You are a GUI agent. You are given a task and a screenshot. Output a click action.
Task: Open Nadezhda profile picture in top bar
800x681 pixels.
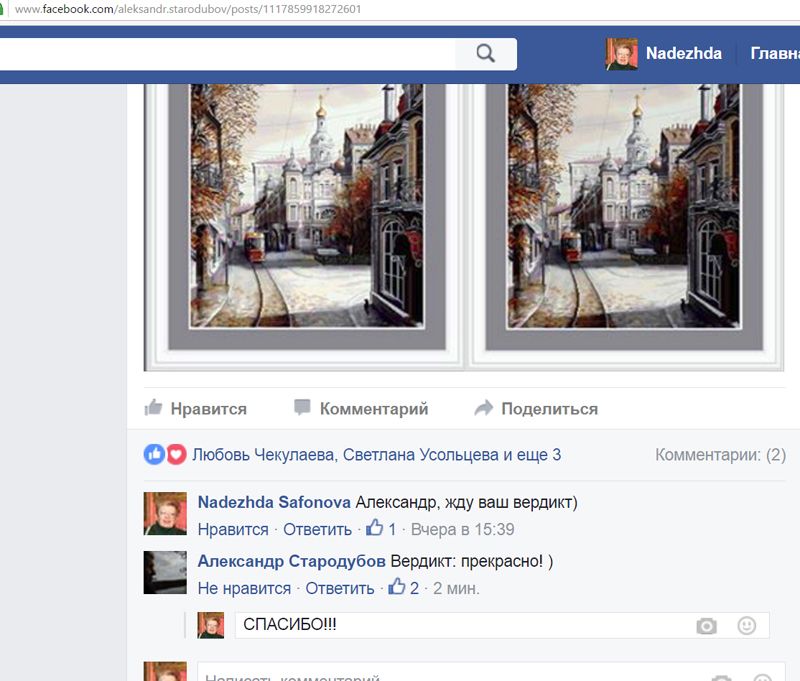[621, 54]
